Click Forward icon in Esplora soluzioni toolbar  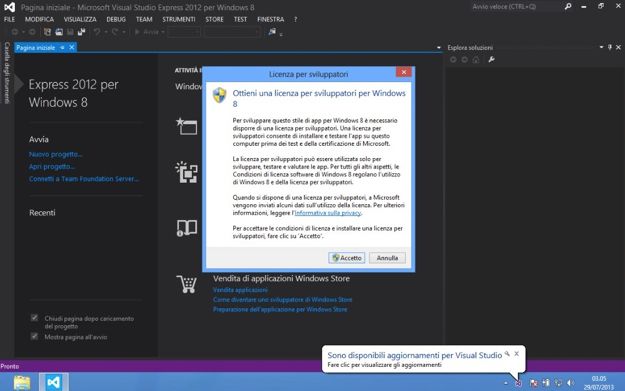(x=465, y=59)
